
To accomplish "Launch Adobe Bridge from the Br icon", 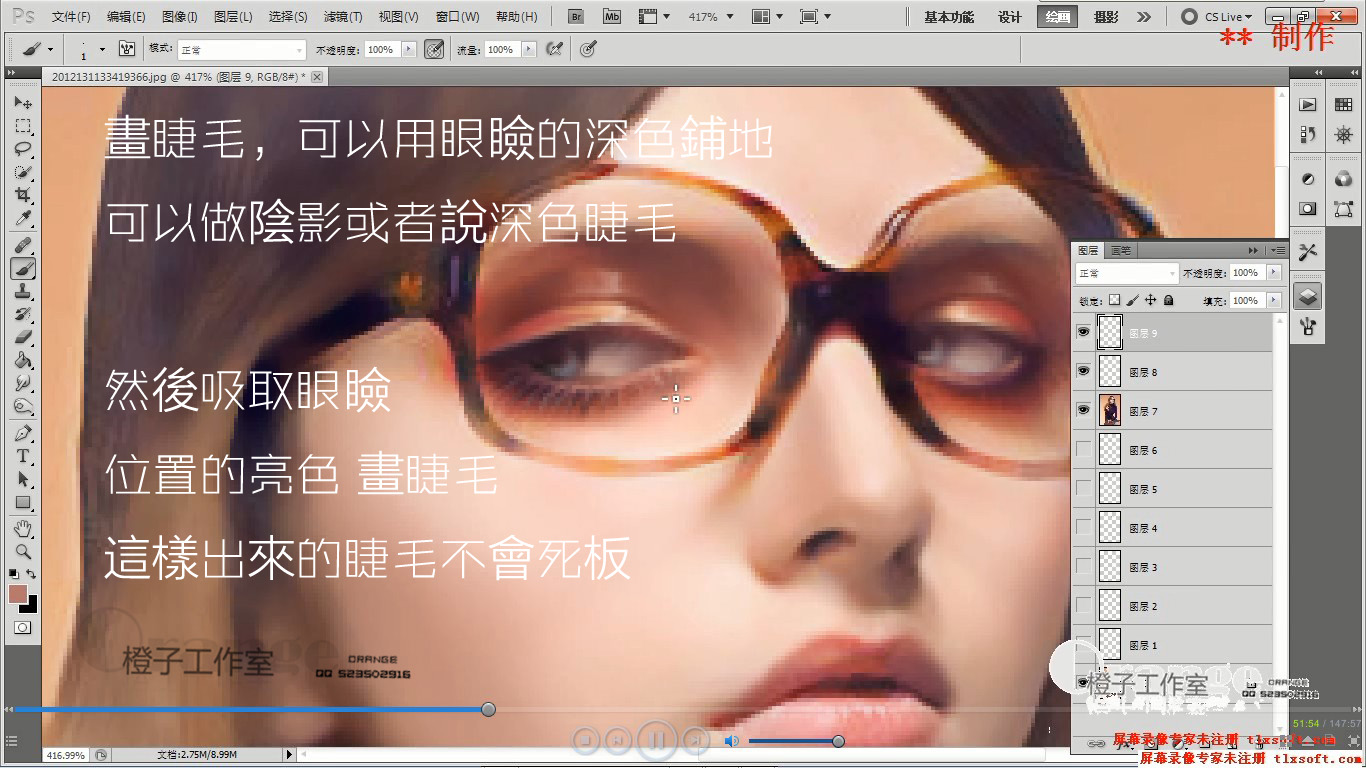I will [x=575, y=17].
